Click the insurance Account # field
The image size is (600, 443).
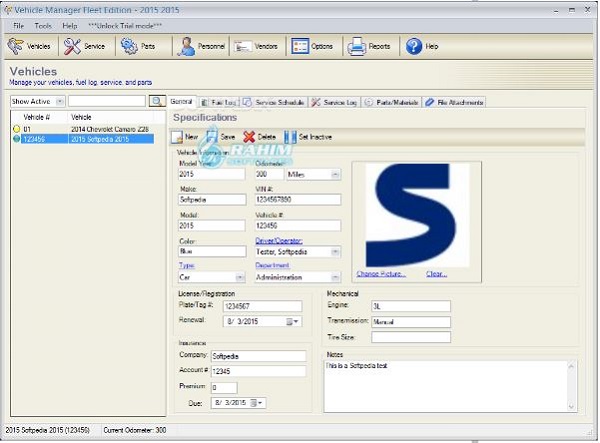click(258, 371)
